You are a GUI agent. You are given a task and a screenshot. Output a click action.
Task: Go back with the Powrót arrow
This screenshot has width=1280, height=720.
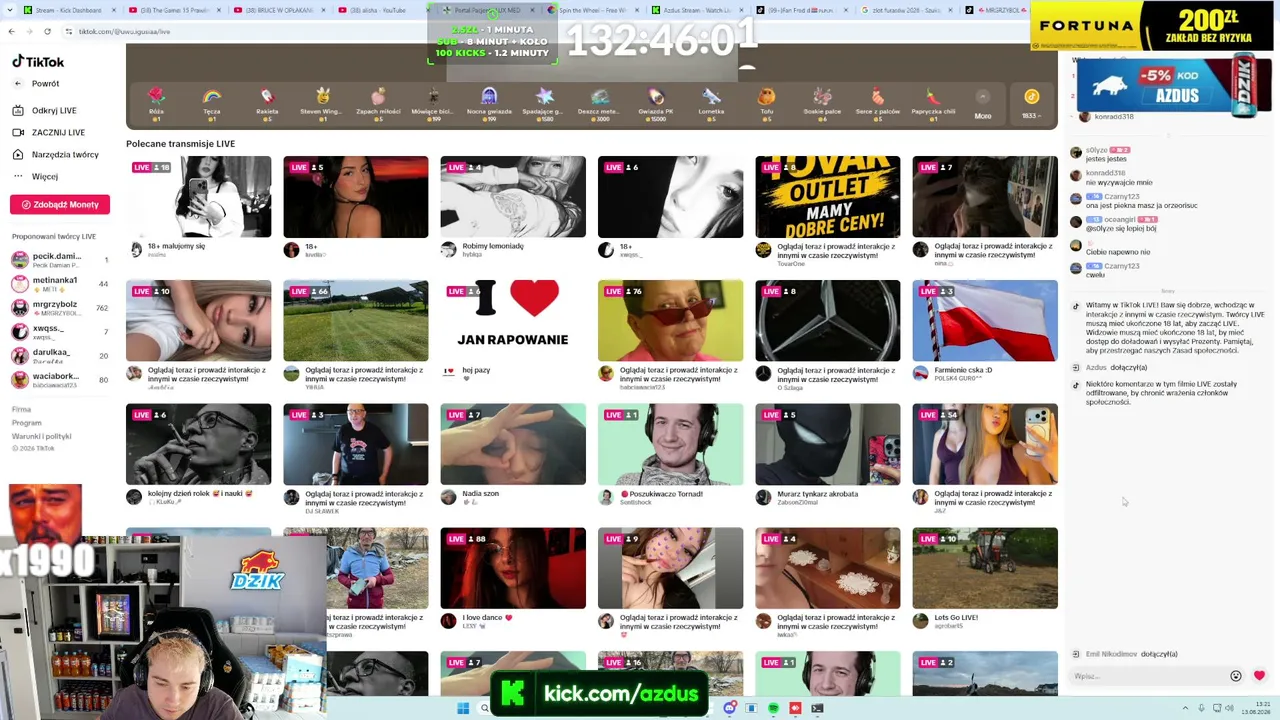36,84
